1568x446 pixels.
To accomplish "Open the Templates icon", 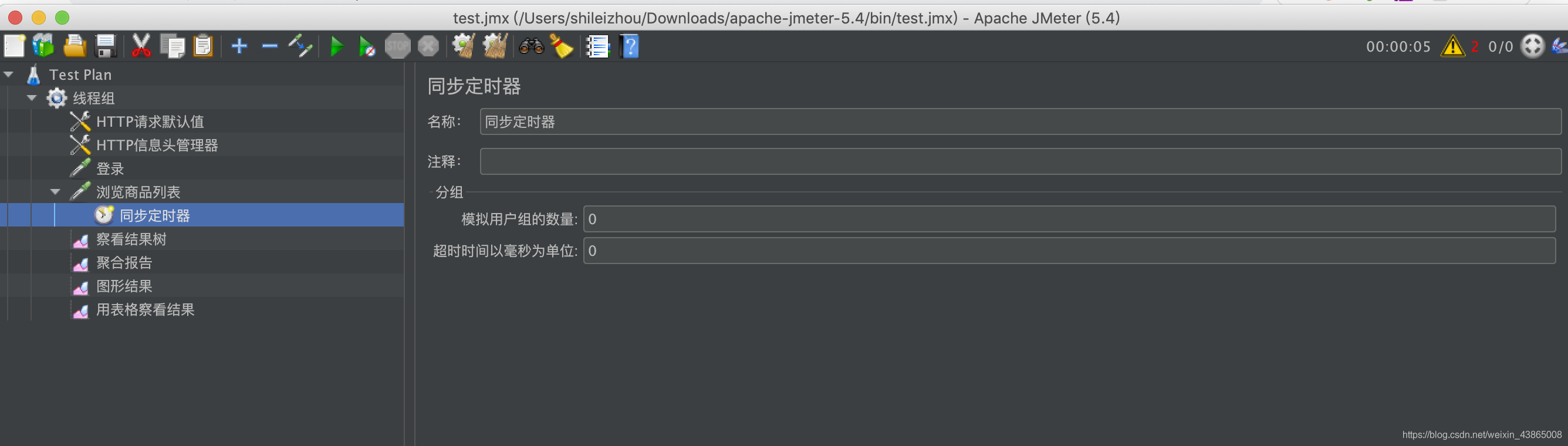I will point(44,46).
